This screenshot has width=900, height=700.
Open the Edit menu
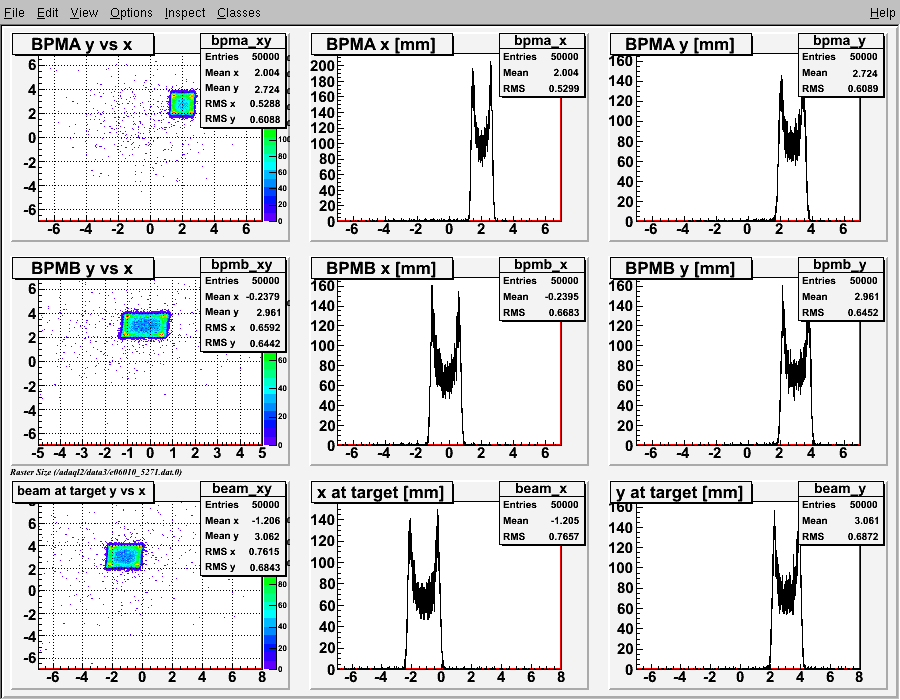click(x=48, y=13)
